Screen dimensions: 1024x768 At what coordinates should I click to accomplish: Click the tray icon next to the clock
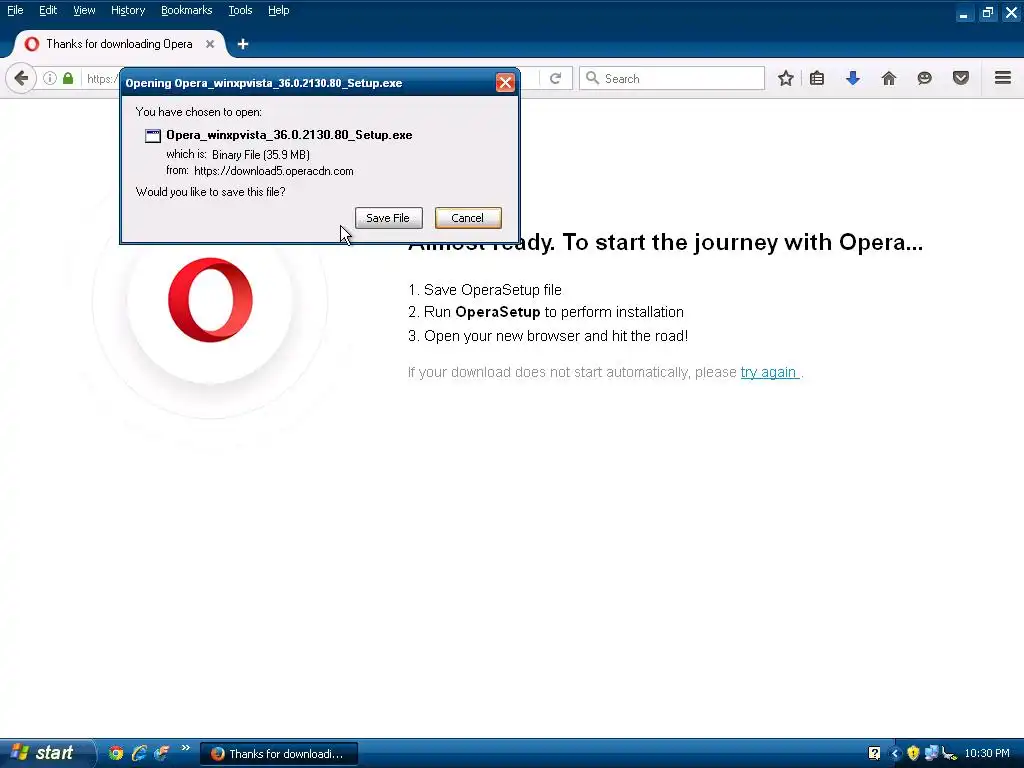950,754
